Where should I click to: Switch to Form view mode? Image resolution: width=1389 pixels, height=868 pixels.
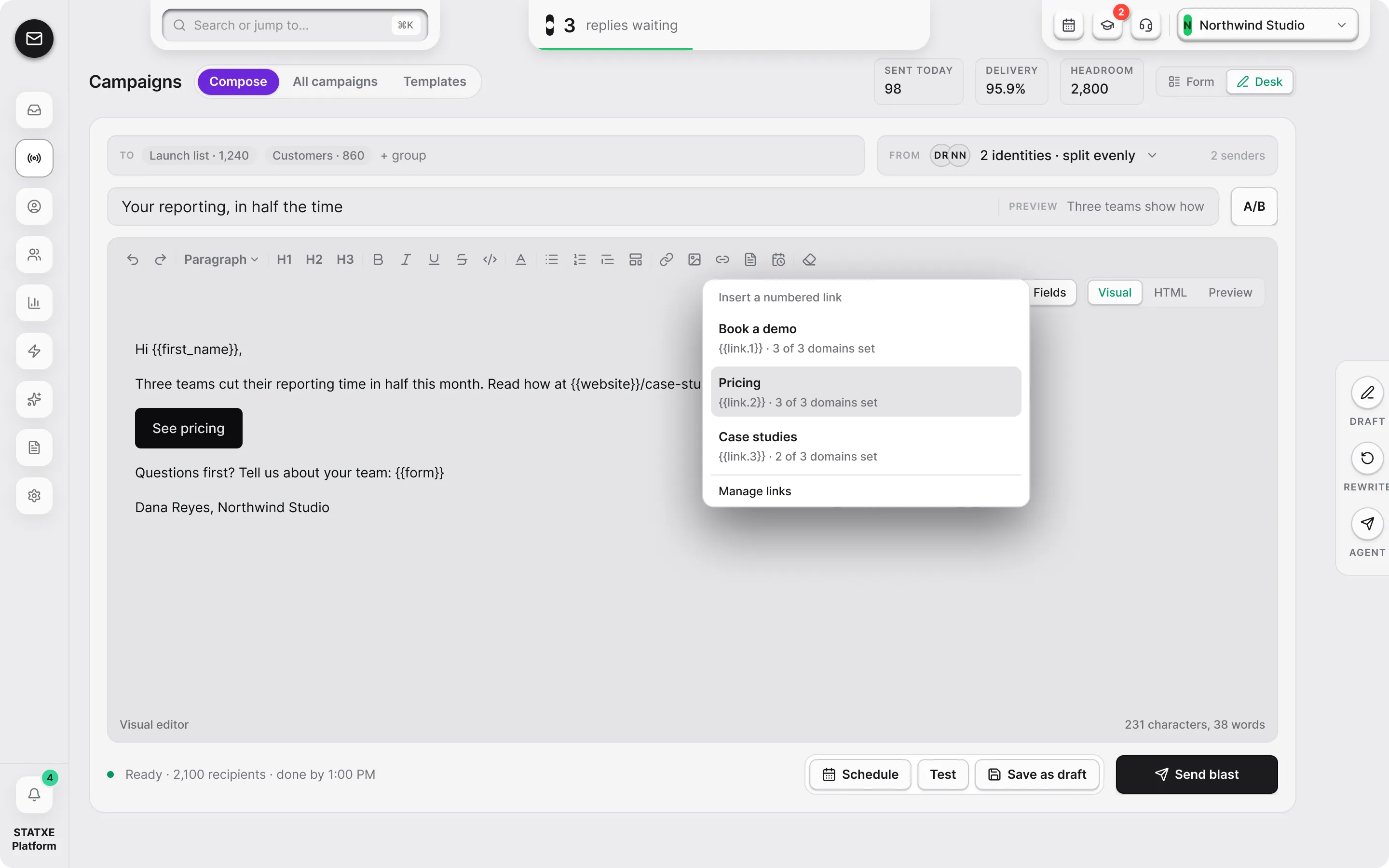pyautogui.click(x=1192, y=81)
